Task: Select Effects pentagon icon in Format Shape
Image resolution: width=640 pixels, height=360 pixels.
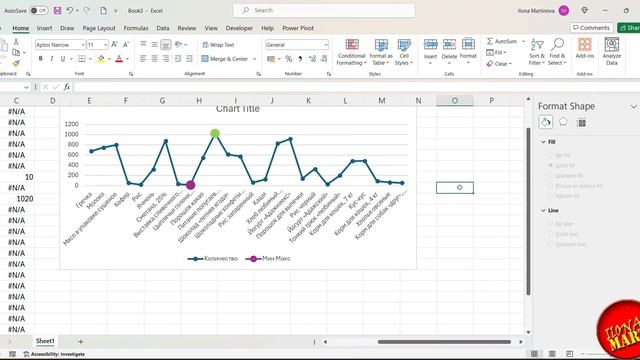Action: click(563, 122)
